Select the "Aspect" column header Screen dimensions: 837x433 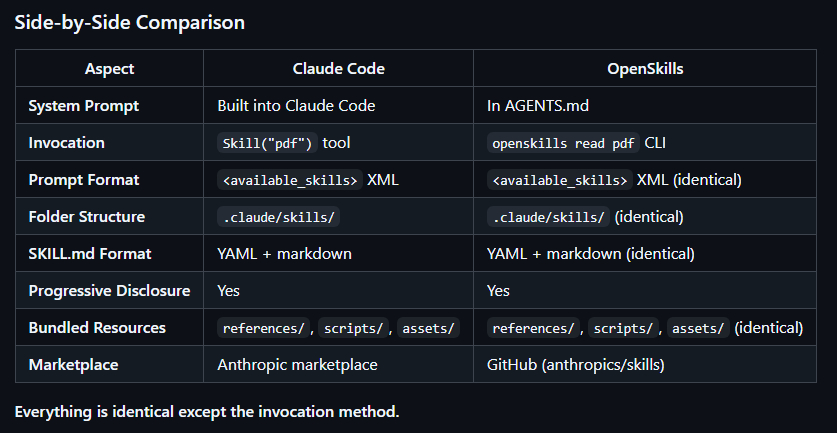(109, 68)
